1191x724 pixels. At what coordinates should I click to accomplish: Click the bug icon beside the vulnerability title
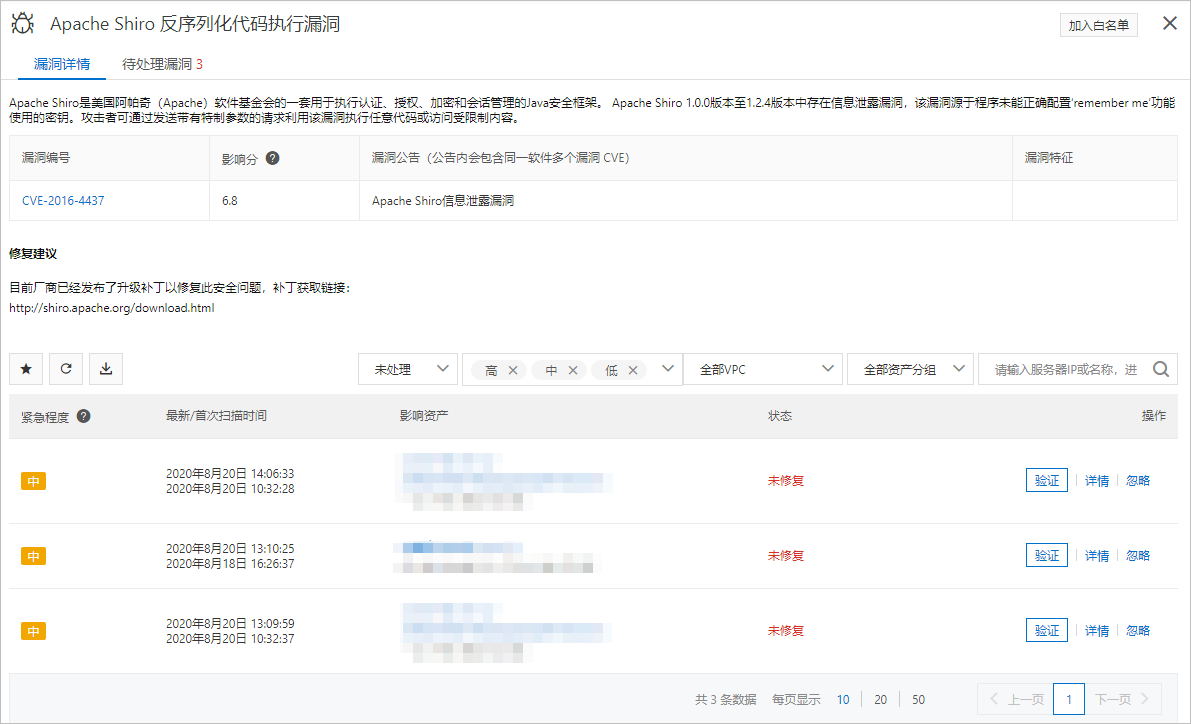[x=23, y=24]
